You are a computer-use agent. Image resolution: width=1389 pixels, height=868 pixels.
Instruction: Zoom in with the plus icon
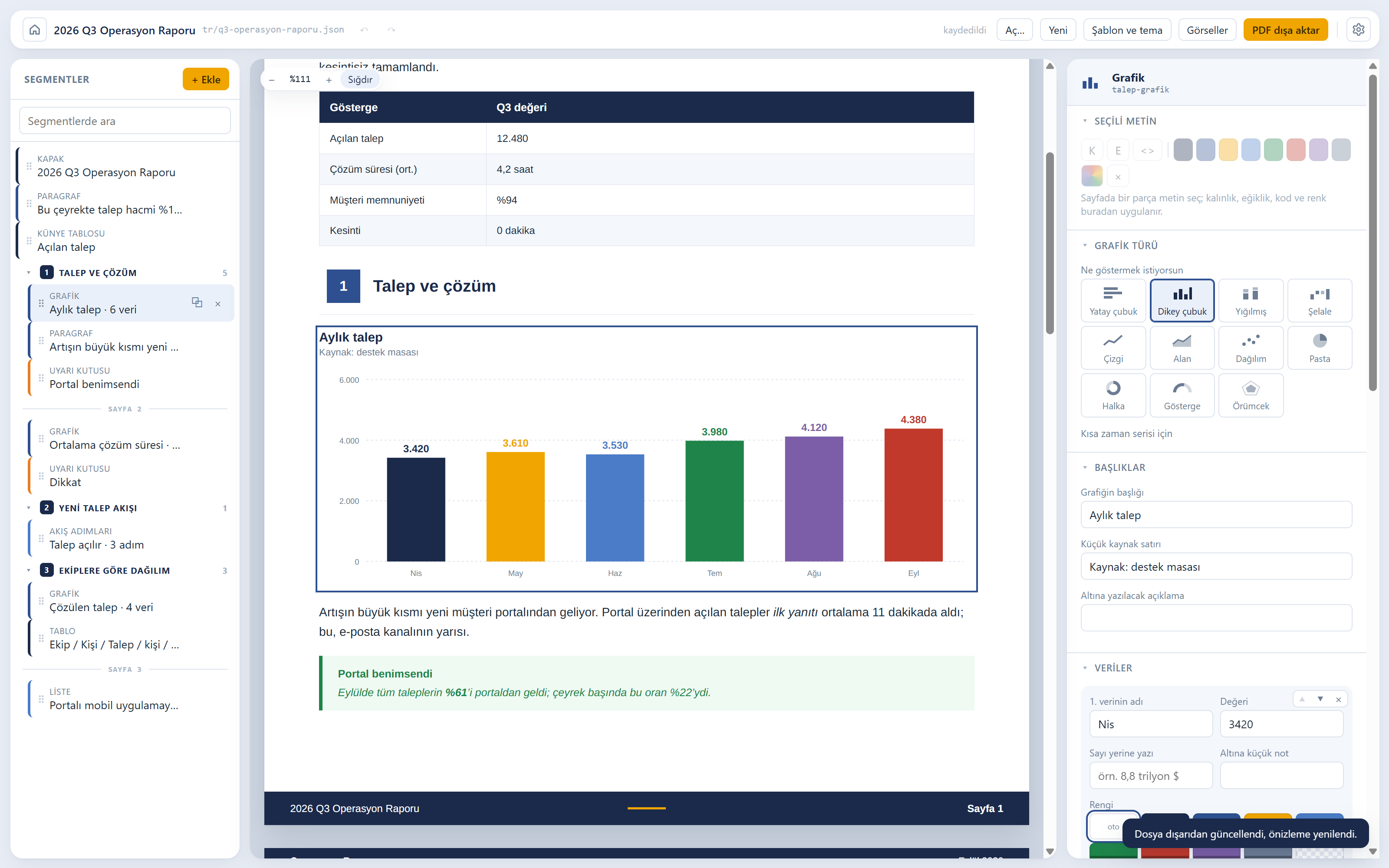tap(329, 80)
